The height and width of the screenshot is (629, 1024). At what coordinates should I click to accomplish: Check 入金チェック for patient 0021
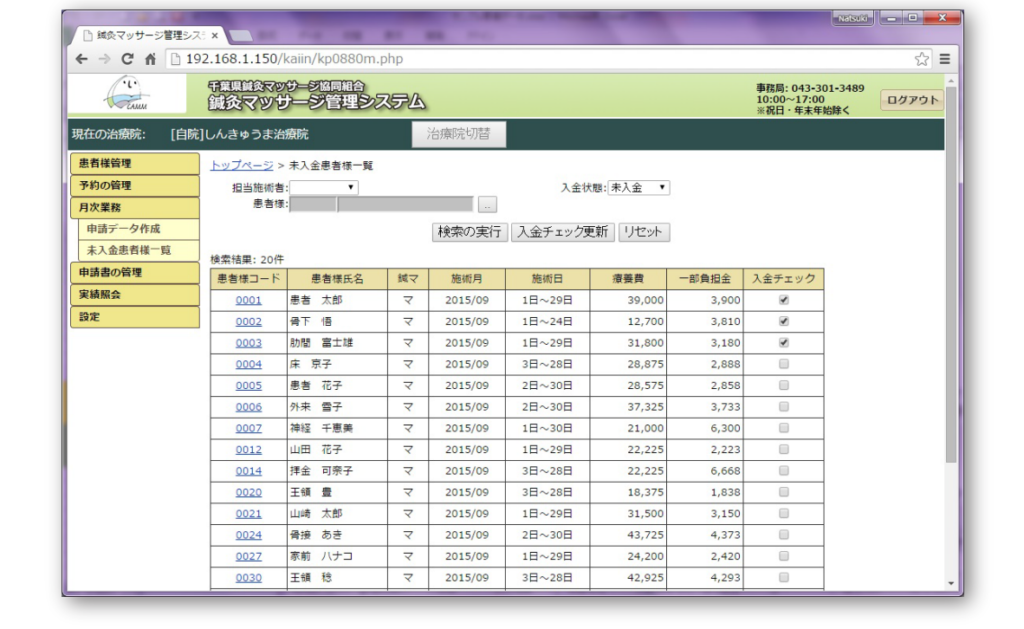[x=784, y=513]
